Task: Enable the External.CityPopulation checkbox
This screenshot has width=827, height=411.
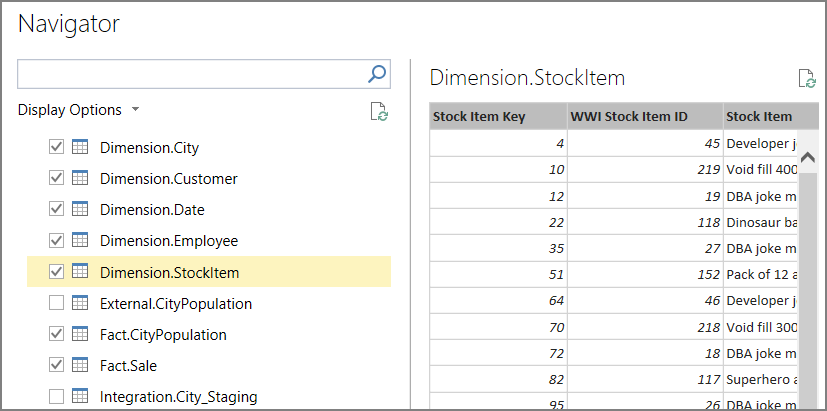Action: coord(57,303)
